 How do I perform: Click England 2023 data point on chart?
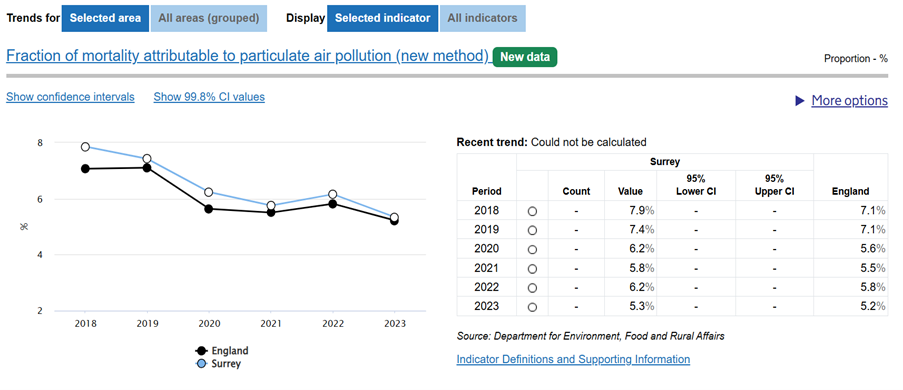click(394, 221)
